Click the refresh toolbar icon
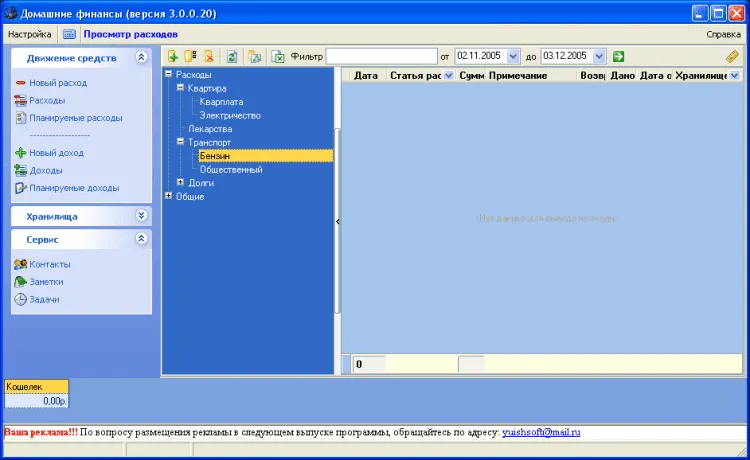Viewport: 750px width, 460px height. [232, 56]
